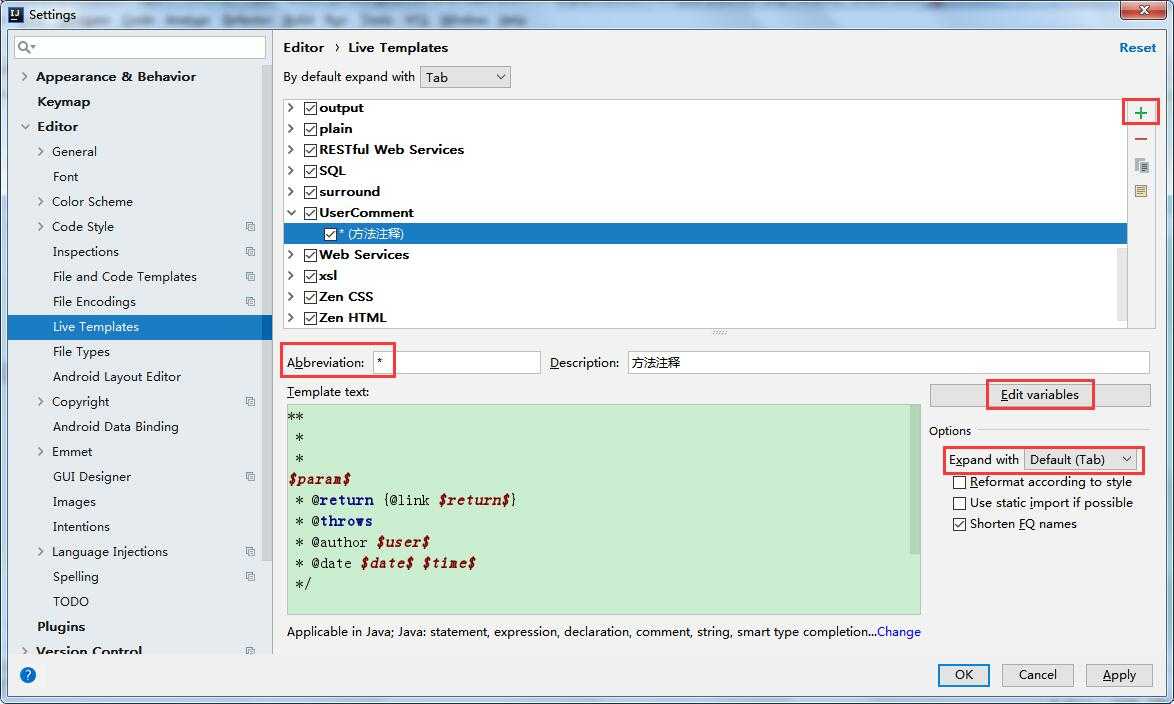The width and height of the screenshot is (1174, 704).
Task: Expand the Zen HTML template group
Action: point(291,318)
